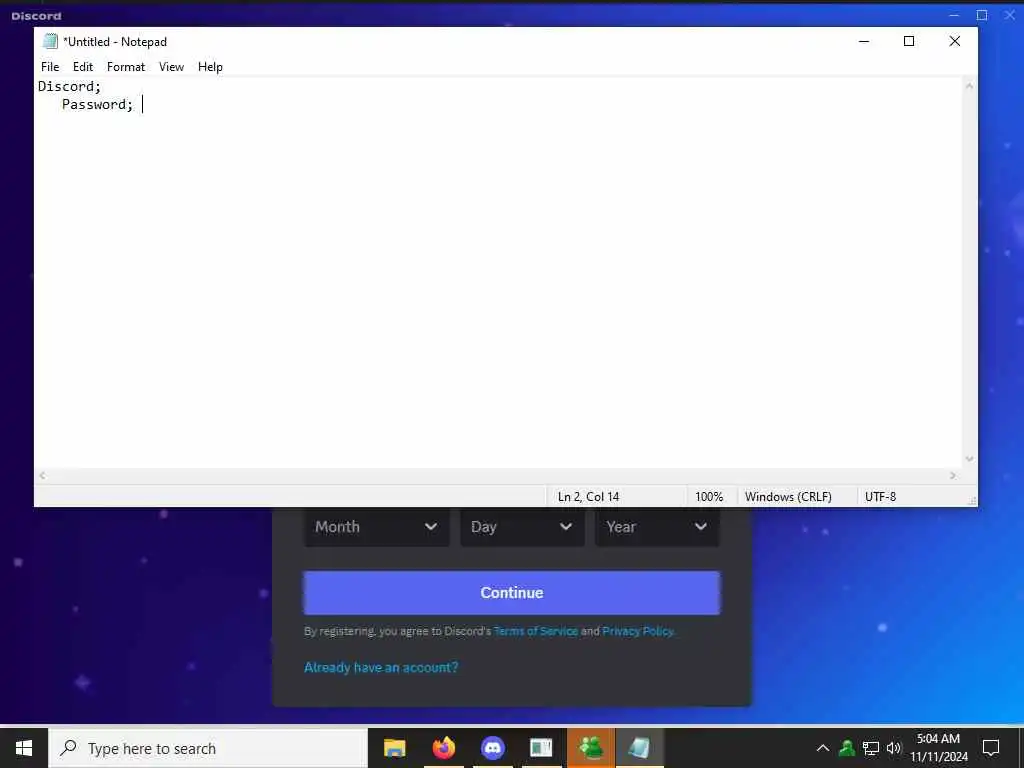Click the 100% zoom status entry

click(709, 497)
